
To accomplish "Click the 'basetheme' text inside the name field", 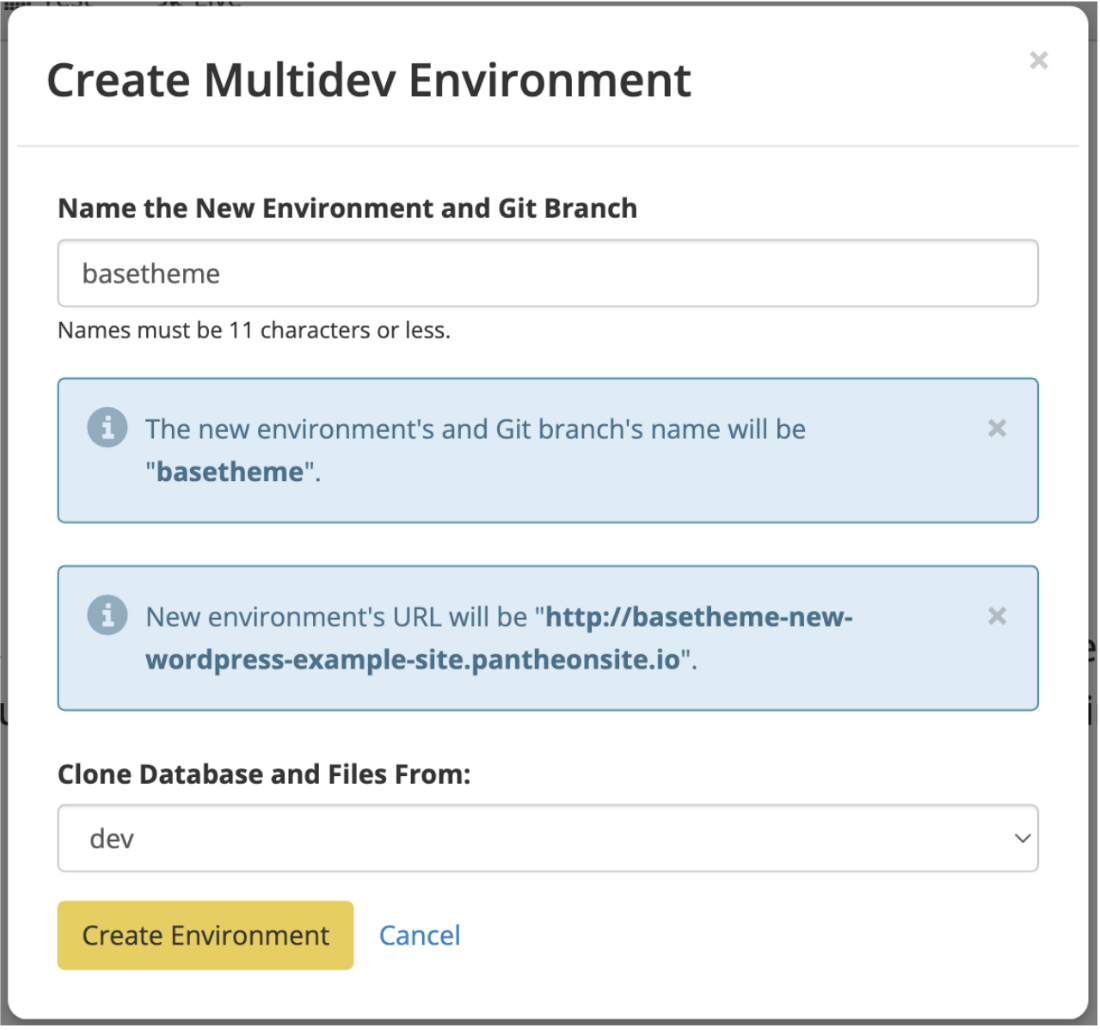I will pos(151,273).
